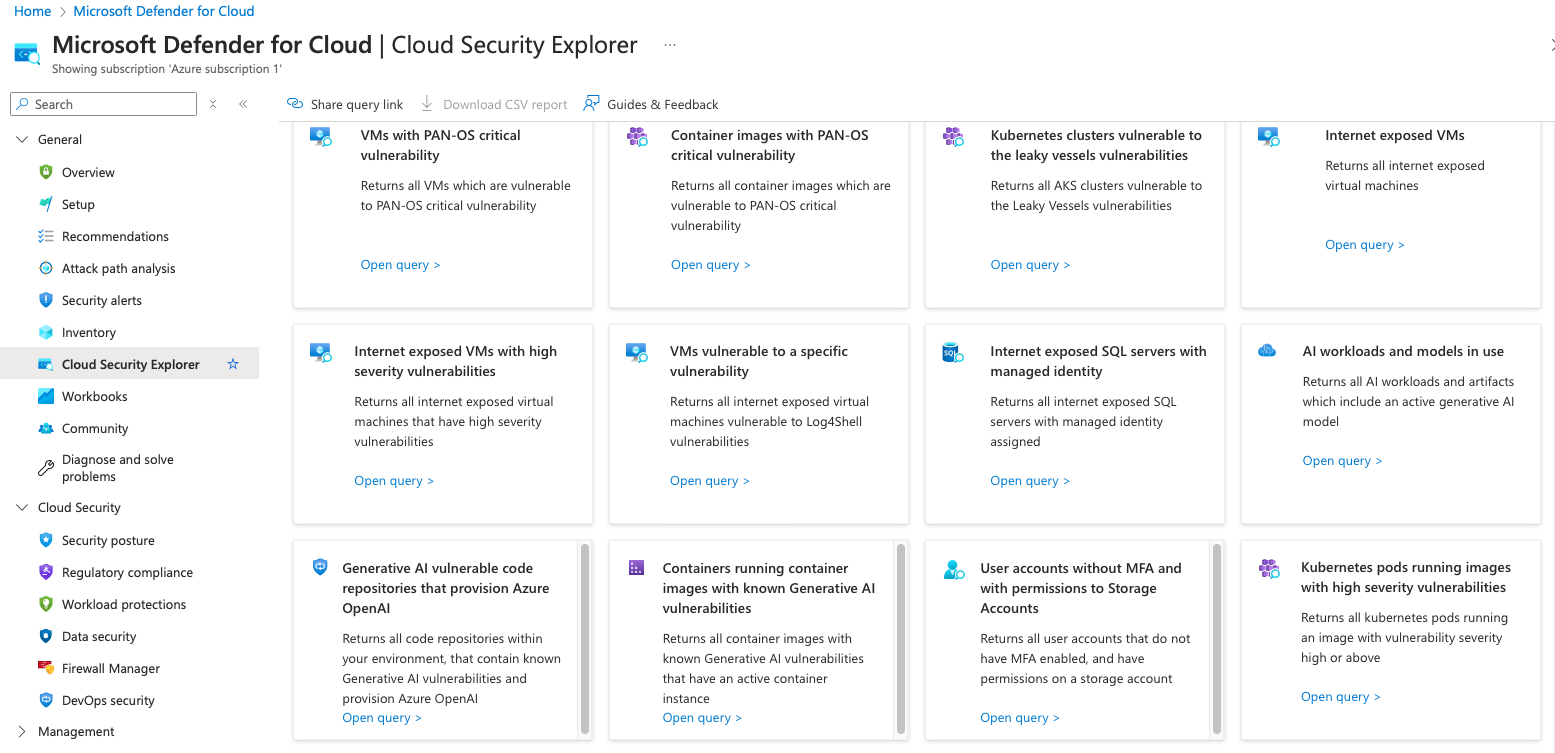This screenshot has width=1555, height=753.
Task: Open query for AI workloads and models
Action: (x=1342, y=461)
